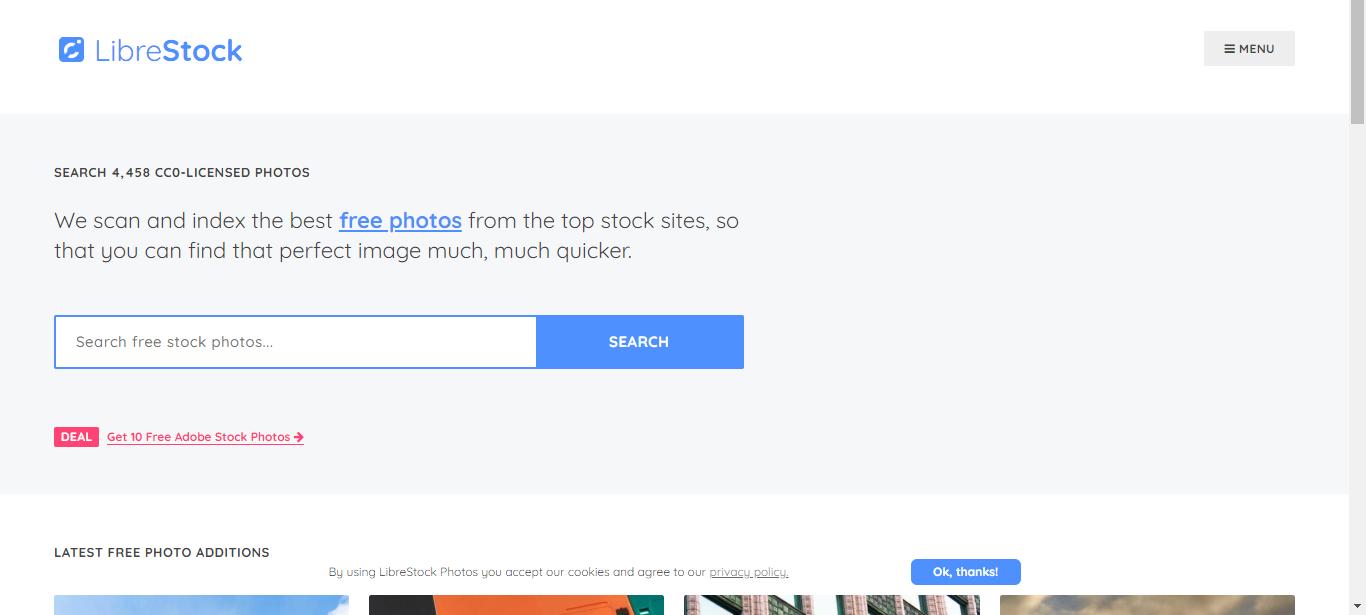
Task: Open the blue sky photo thumbnail
Action: 201,605
